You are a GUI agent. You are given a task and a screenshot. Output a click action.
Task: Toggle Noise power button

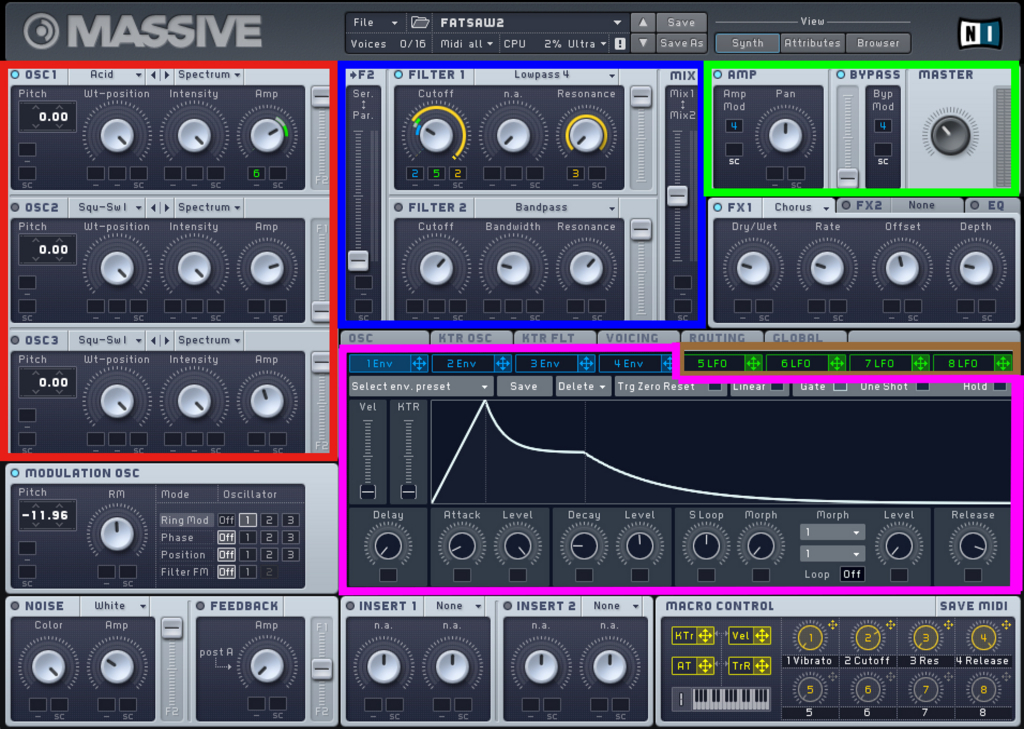point(15,606)
